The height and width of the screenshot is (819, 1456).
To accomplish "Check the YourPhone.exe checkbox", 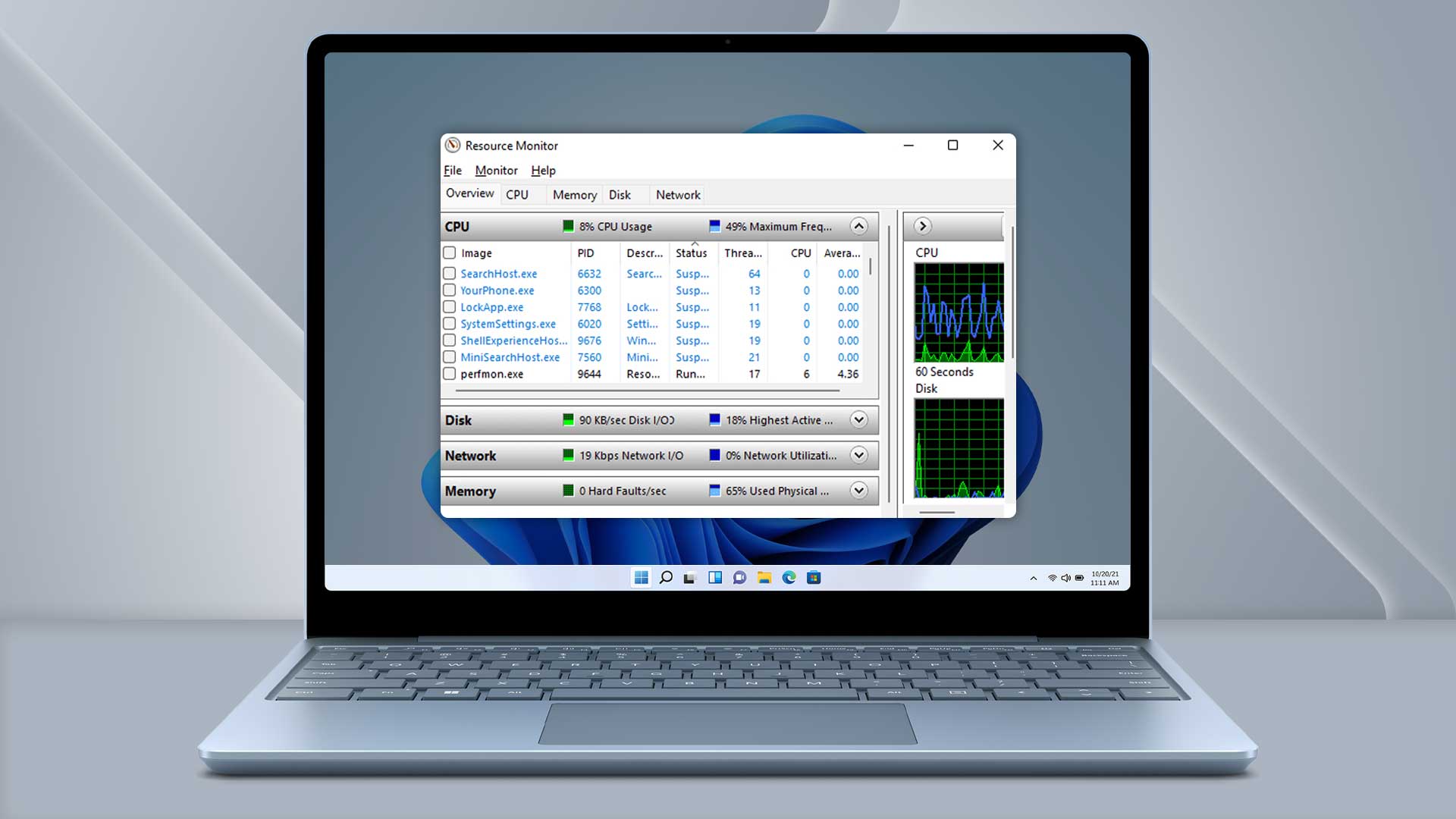I will (449, 290).
